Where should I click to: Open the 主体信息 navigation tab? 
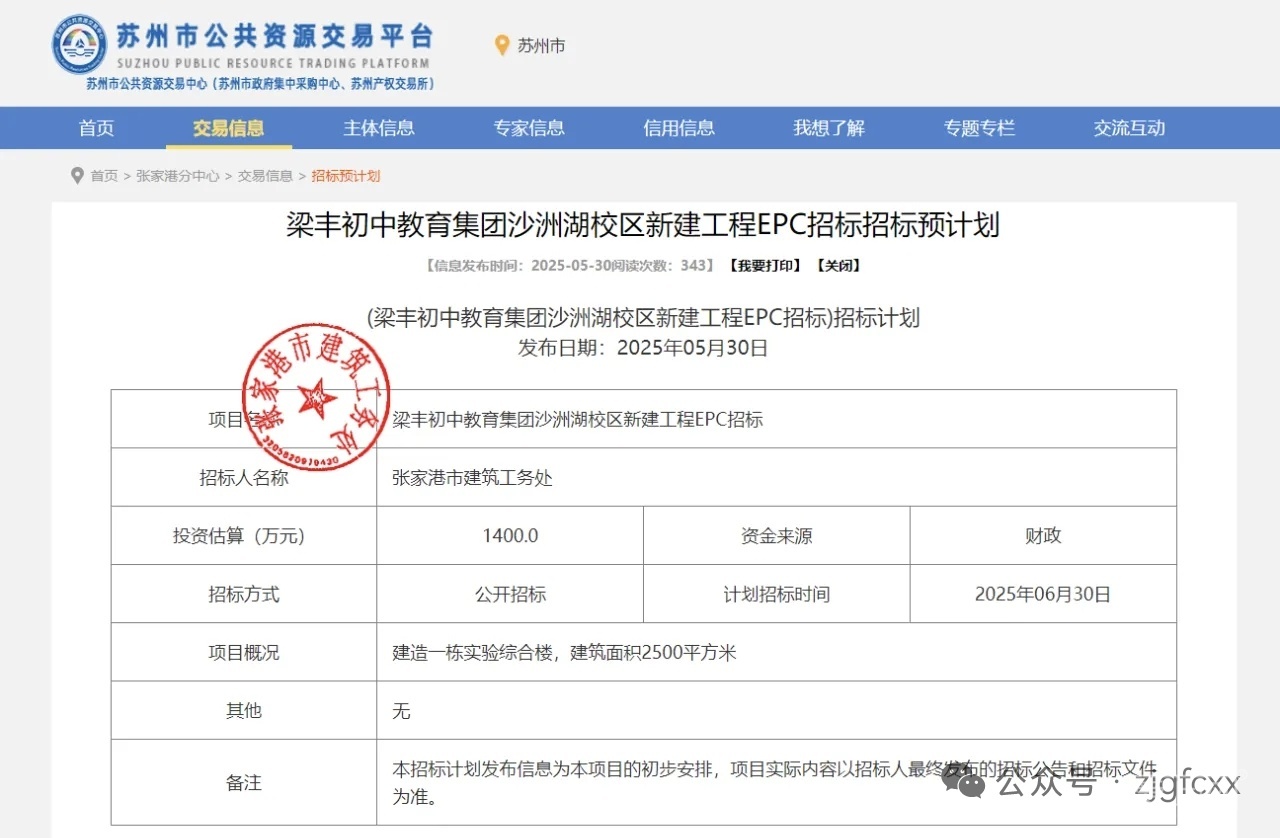(379, 128)
